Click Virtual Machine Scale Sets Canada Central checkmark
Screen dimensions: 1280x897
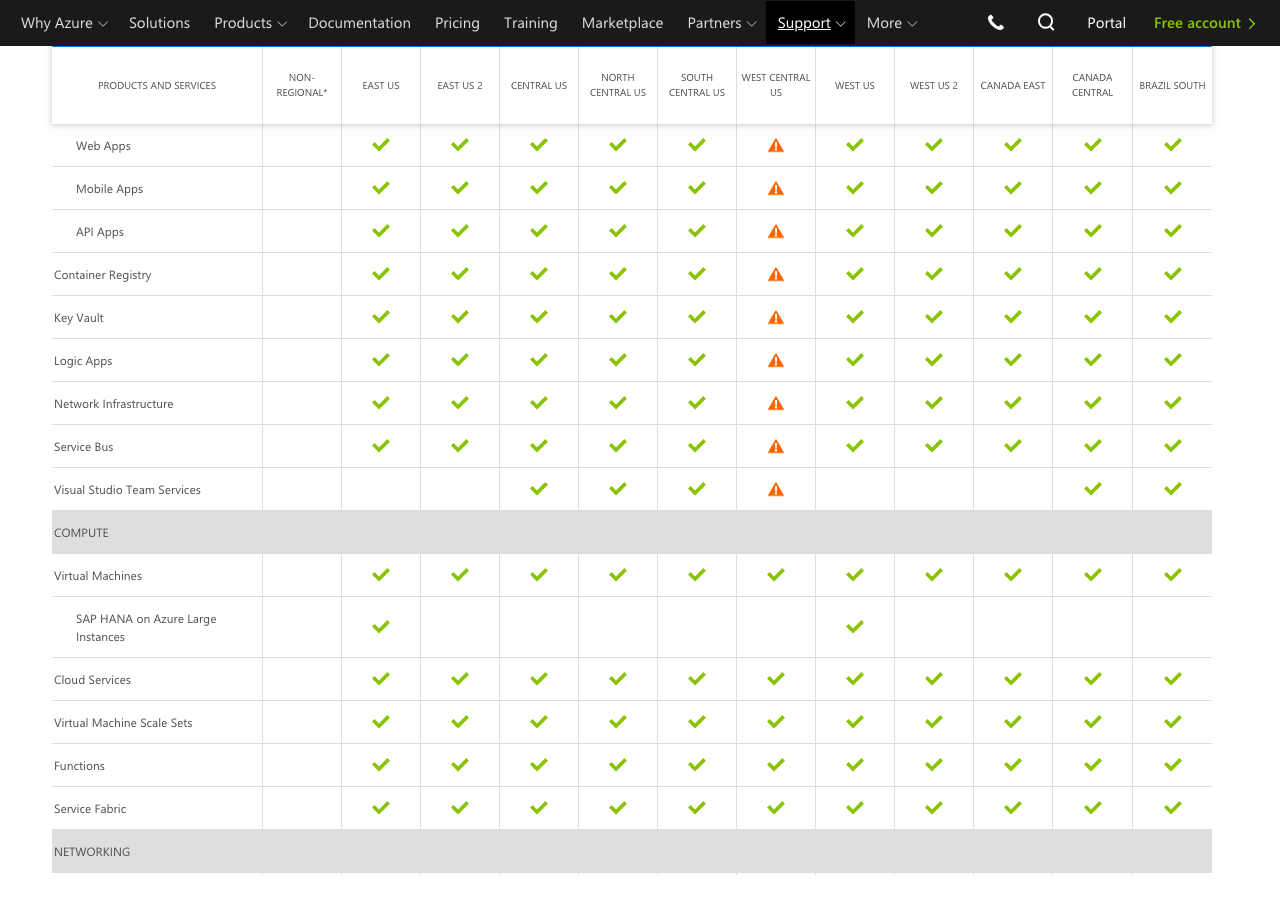(1093, 722)
